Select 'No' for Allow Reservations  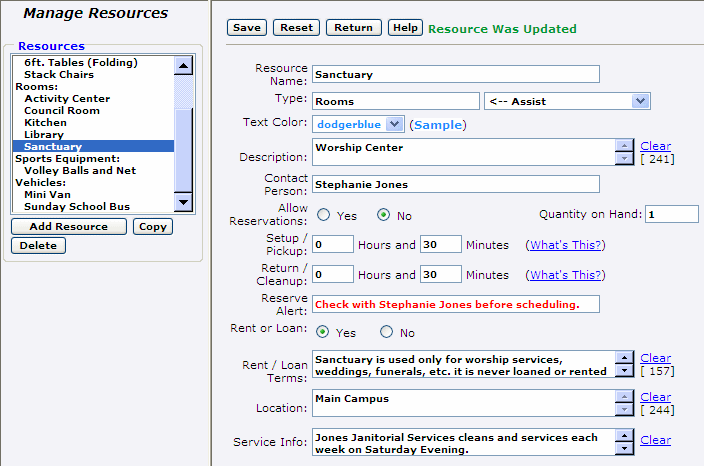pos(383,215)
